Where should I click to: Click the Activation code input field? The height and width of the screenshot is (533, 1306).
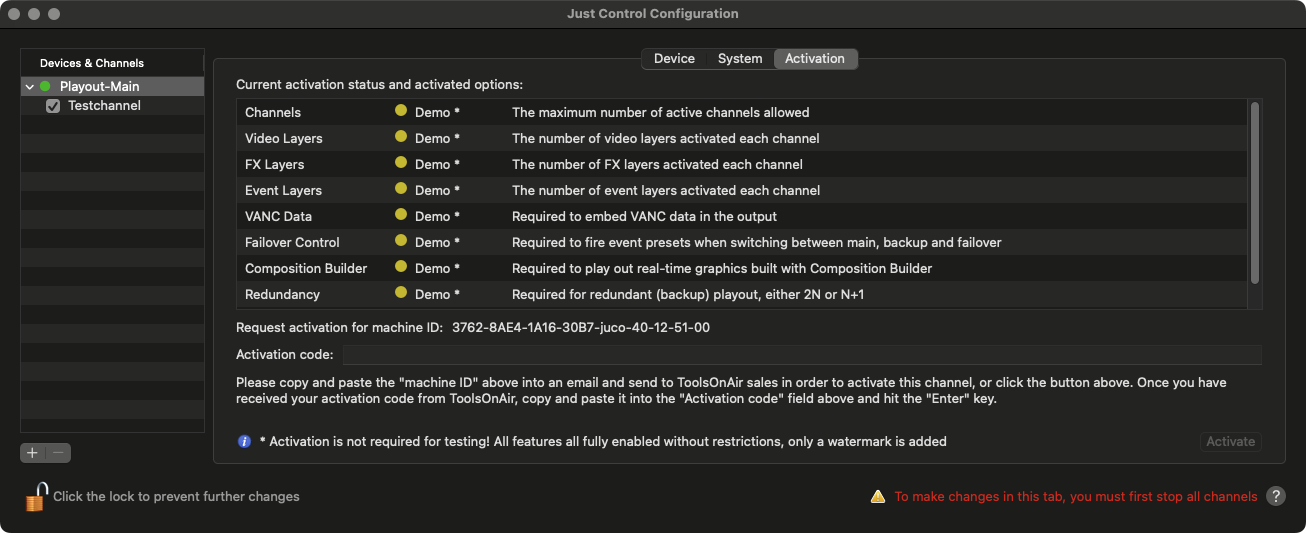pos(802,355)
